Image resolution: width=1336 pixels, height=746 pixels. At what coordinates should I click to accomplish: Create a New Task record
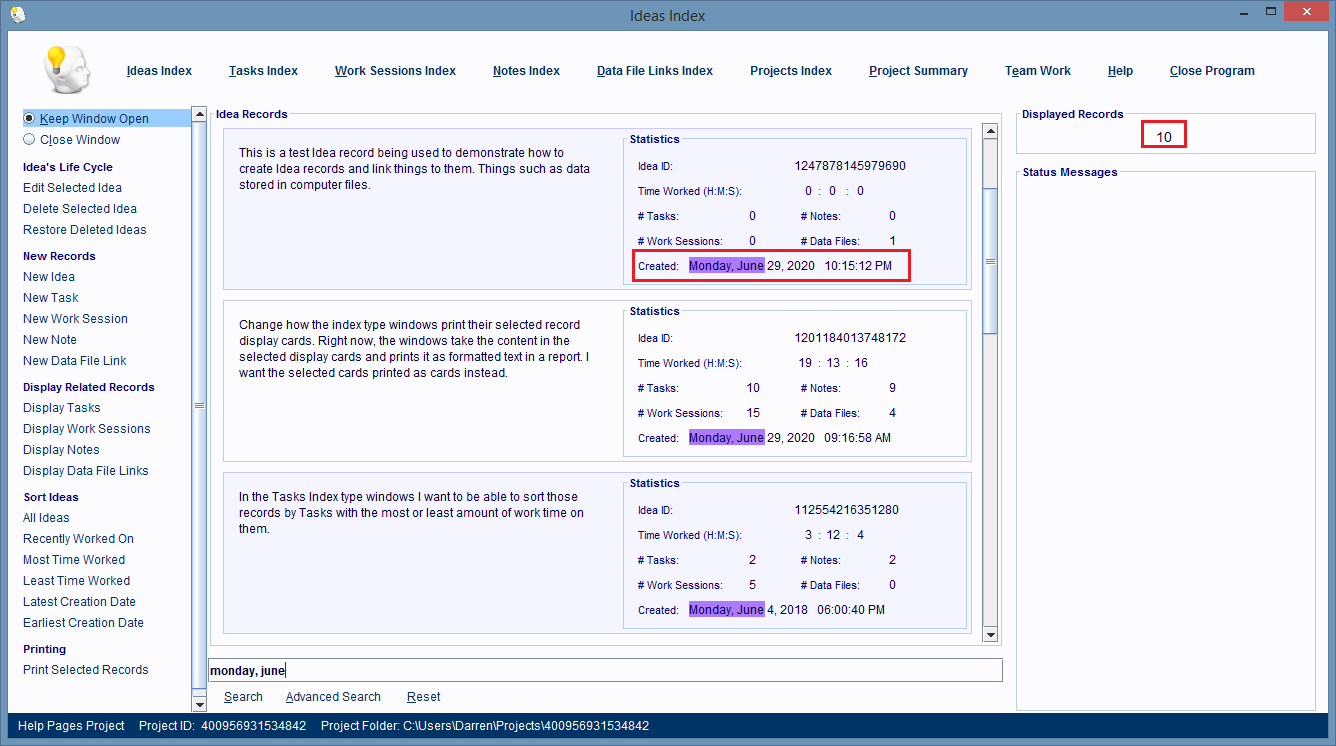point(51,298)
